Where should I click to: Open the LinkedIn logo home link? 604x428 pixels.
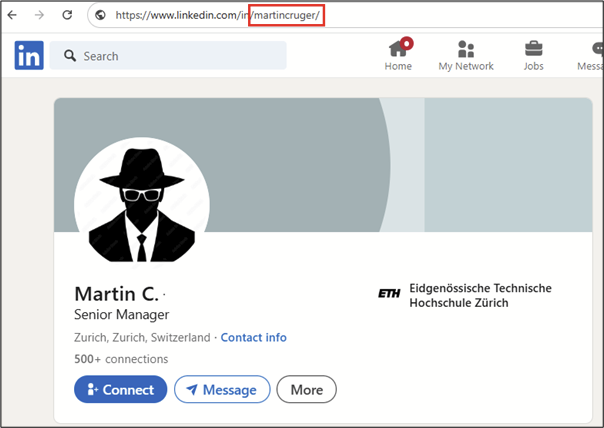29,55
